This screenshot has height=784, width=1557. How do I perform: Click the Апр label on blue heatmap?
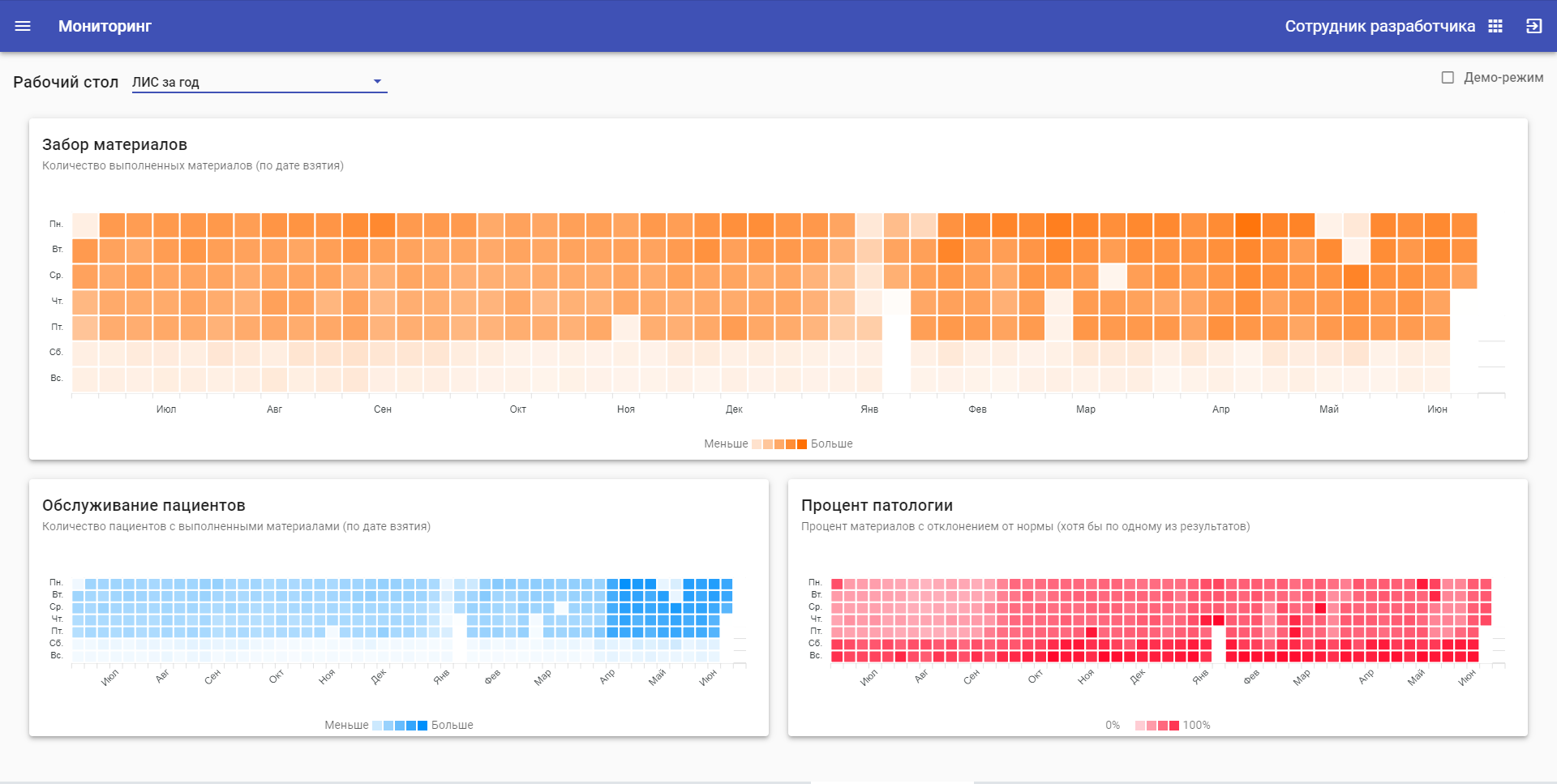coord(607,676)
